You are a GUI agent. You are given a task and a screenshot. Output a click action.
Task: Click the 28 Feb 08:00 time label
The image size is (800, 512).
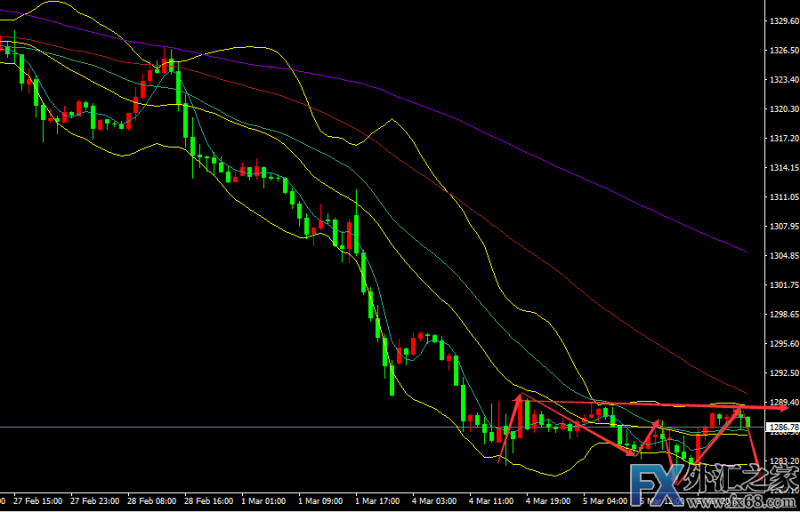(153, 501)
